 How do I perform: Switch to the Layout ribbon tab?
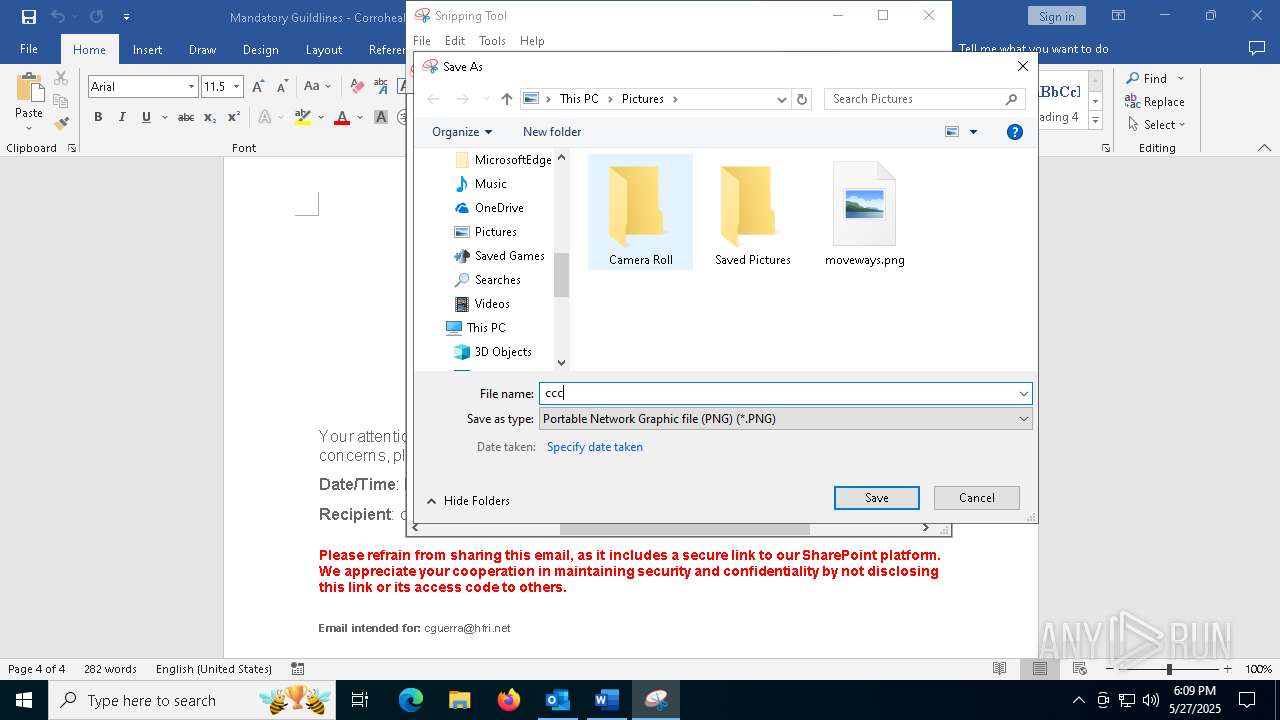[x=323, y=49]
